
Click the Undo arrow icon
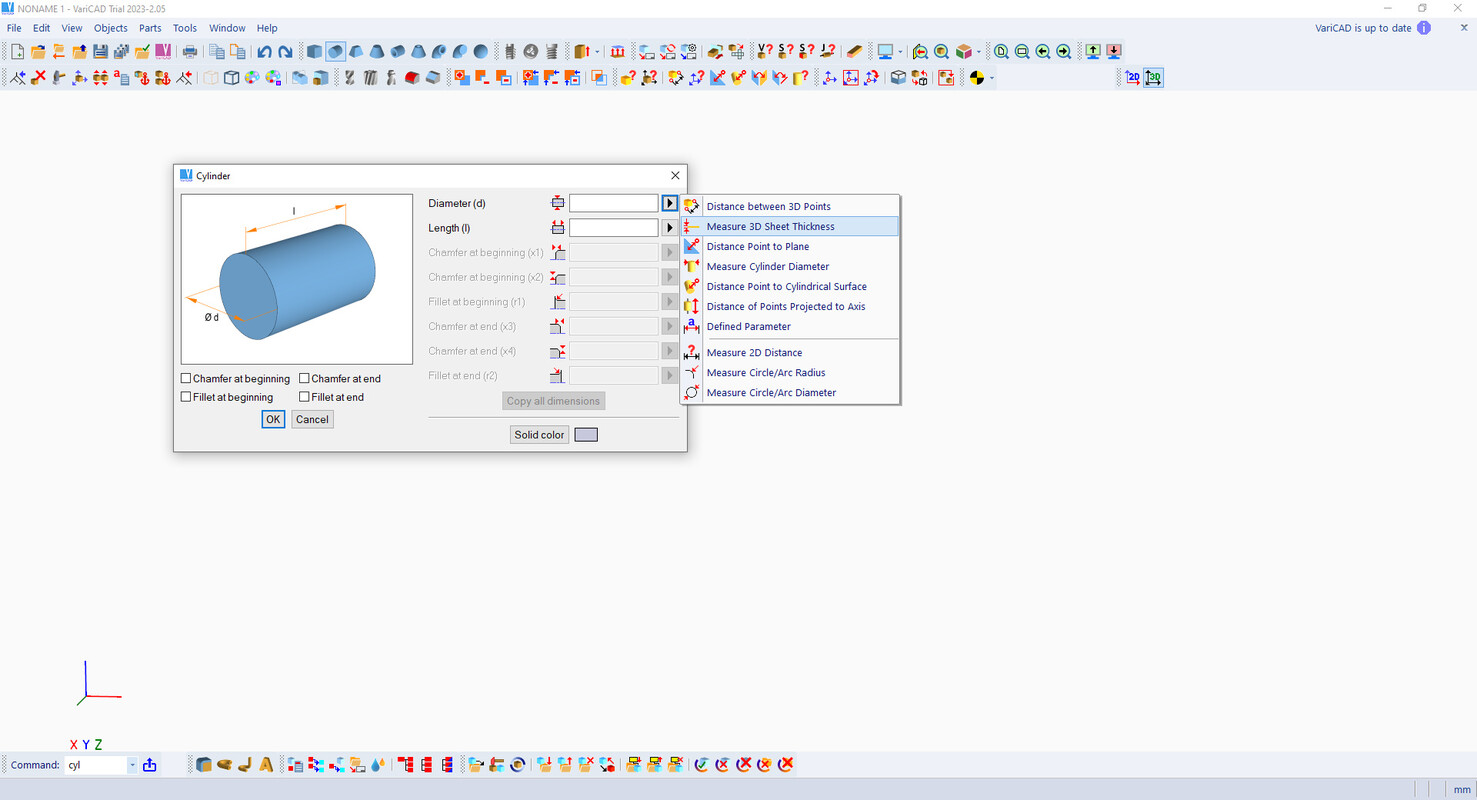pos(264,52)
